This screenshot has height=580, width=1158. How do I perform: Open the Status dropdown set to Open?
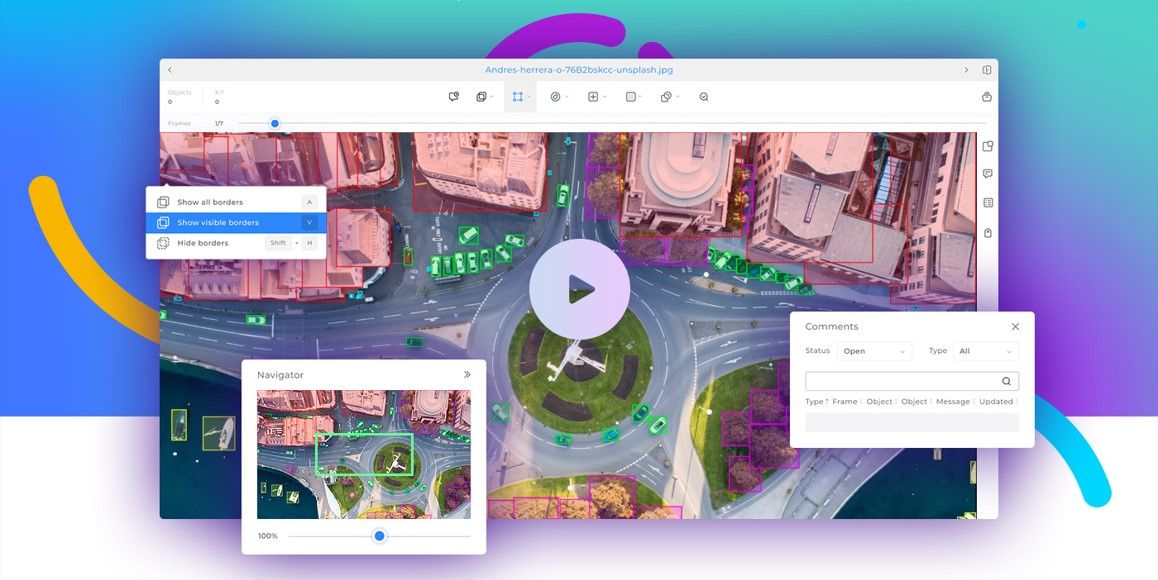[873, 351]
